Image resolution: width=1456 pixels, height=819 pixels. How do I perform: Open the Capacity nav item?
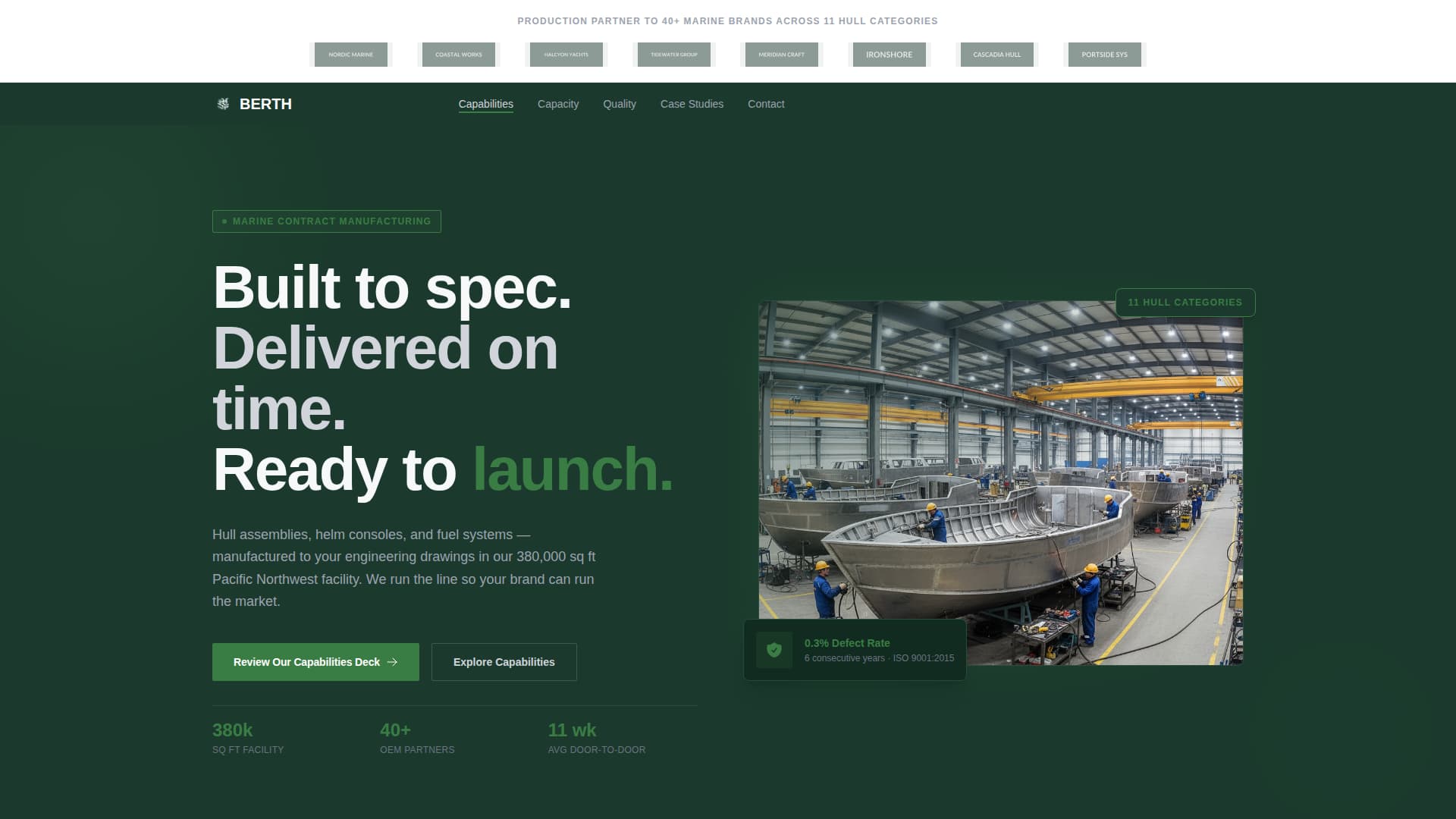pos(557,104)
